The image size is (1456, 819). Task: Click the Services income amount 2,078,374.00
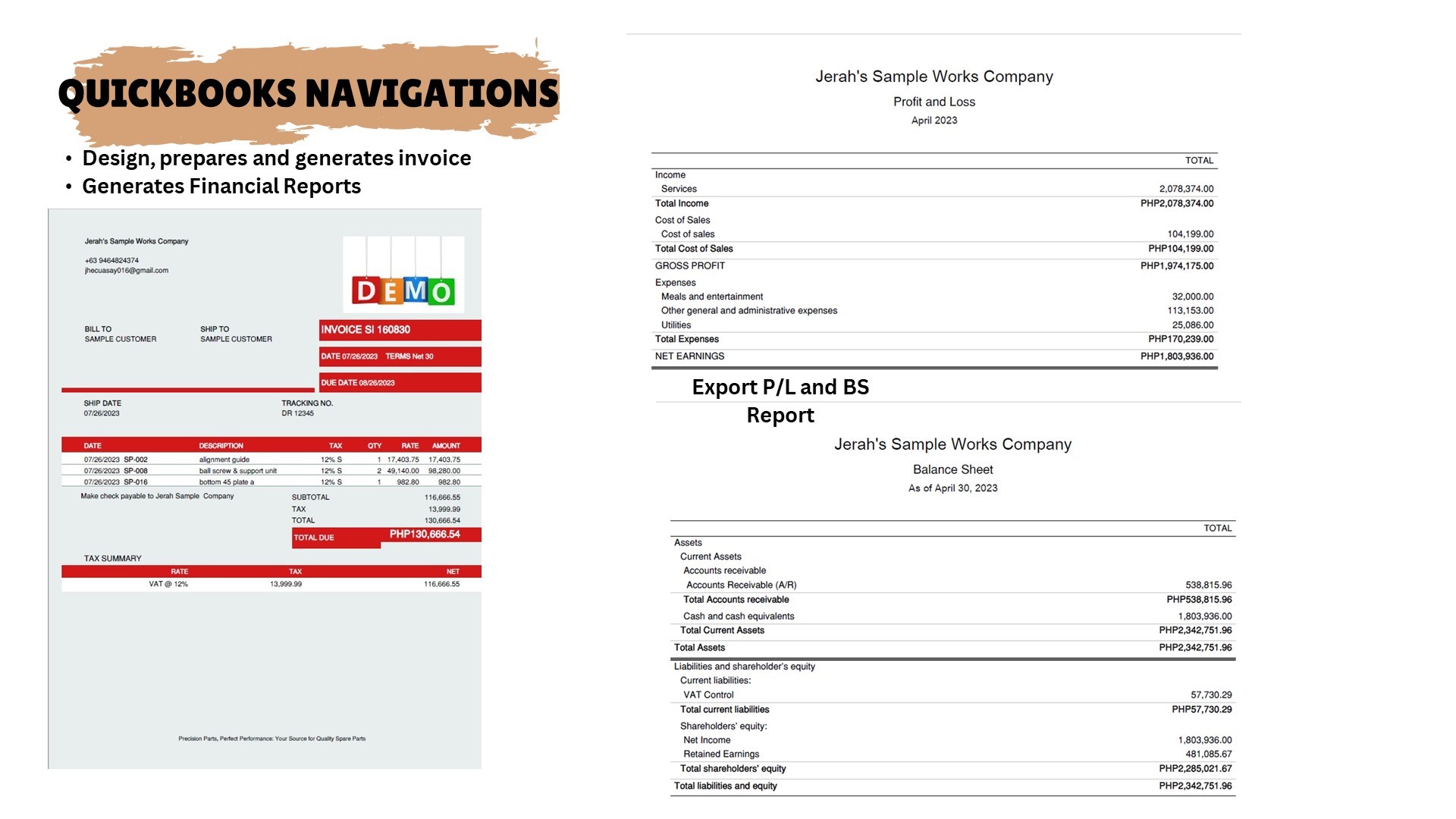coord(1185,189)
